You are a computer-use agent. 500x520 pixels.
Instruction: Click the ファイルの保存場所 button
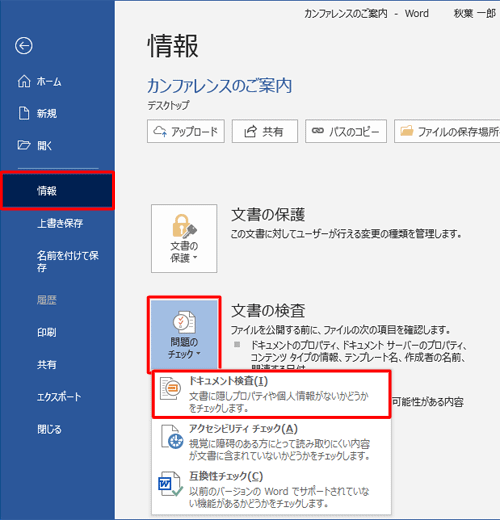(x=447, y=131)
